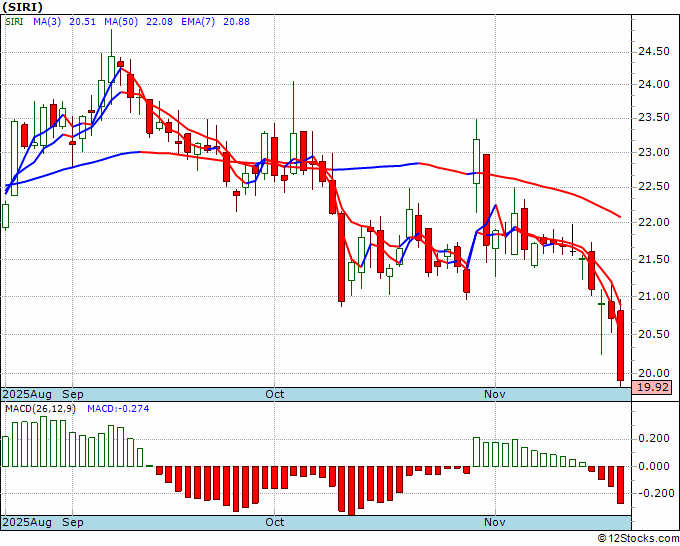The image size is (680, 546).
Task: Click the MA(50) indicator label
Action: pos(121,22)
